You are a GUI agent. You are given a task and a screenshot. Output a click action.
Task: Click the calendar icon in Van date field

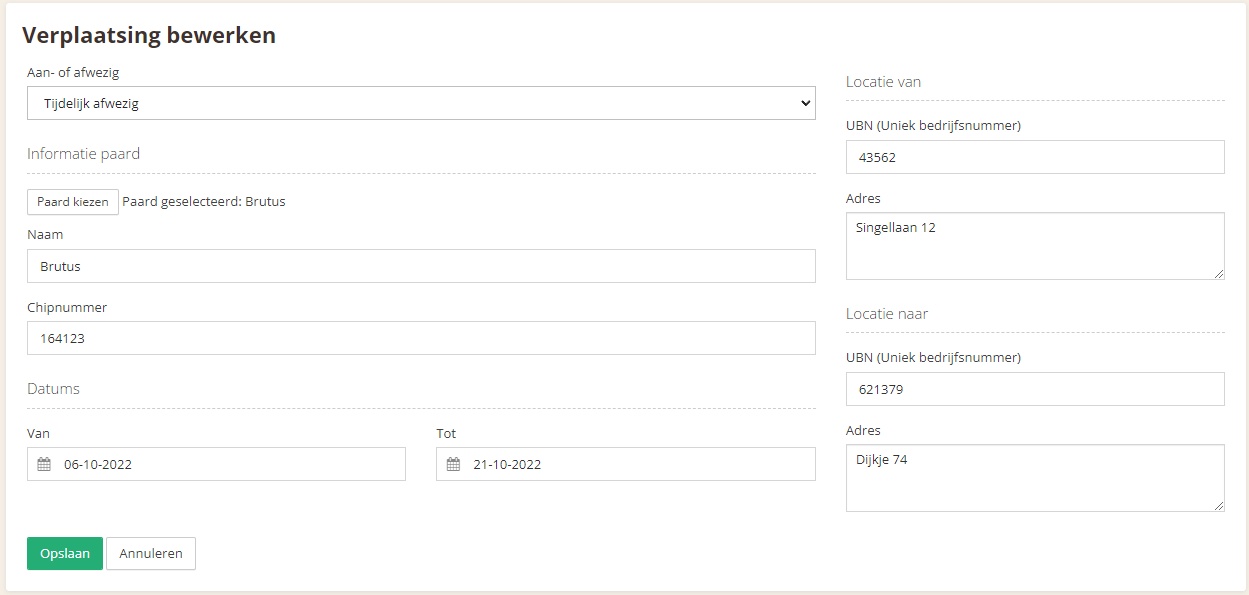[44, 464]
